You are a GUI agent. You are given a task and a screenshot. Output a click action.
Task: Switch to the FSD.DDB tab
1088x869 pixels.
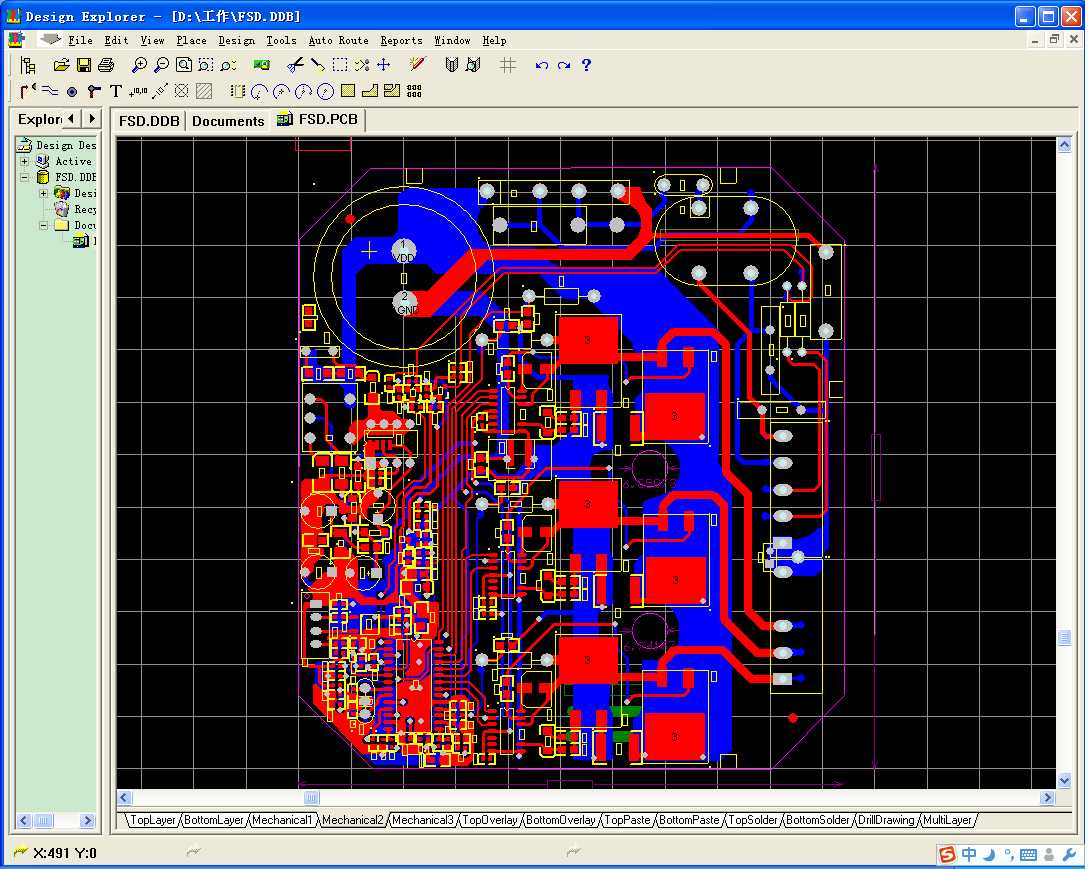click(149, 121)
